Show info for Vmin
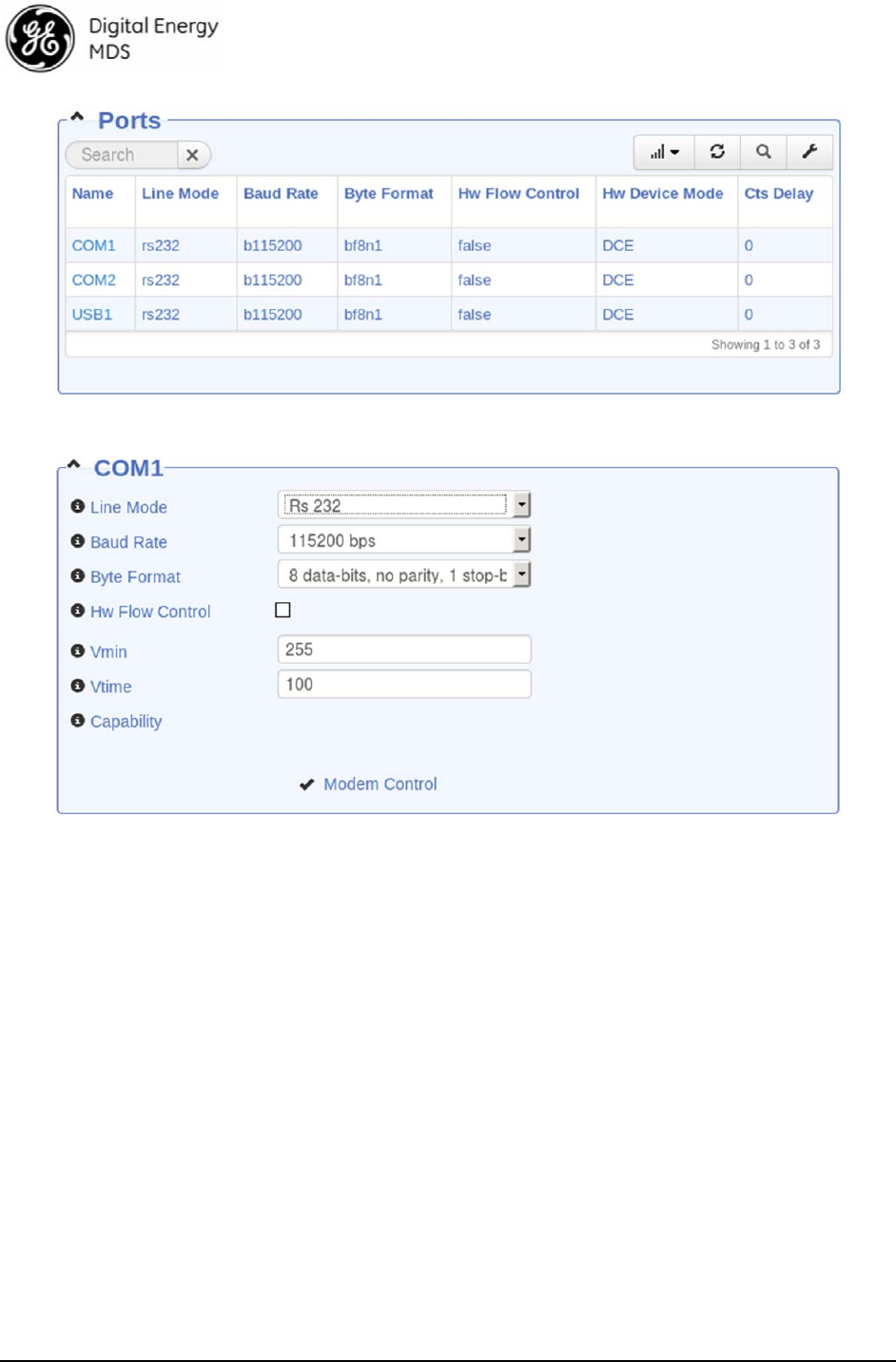The height and width of the screenshot is (1362, 896). tap(78, 651)
